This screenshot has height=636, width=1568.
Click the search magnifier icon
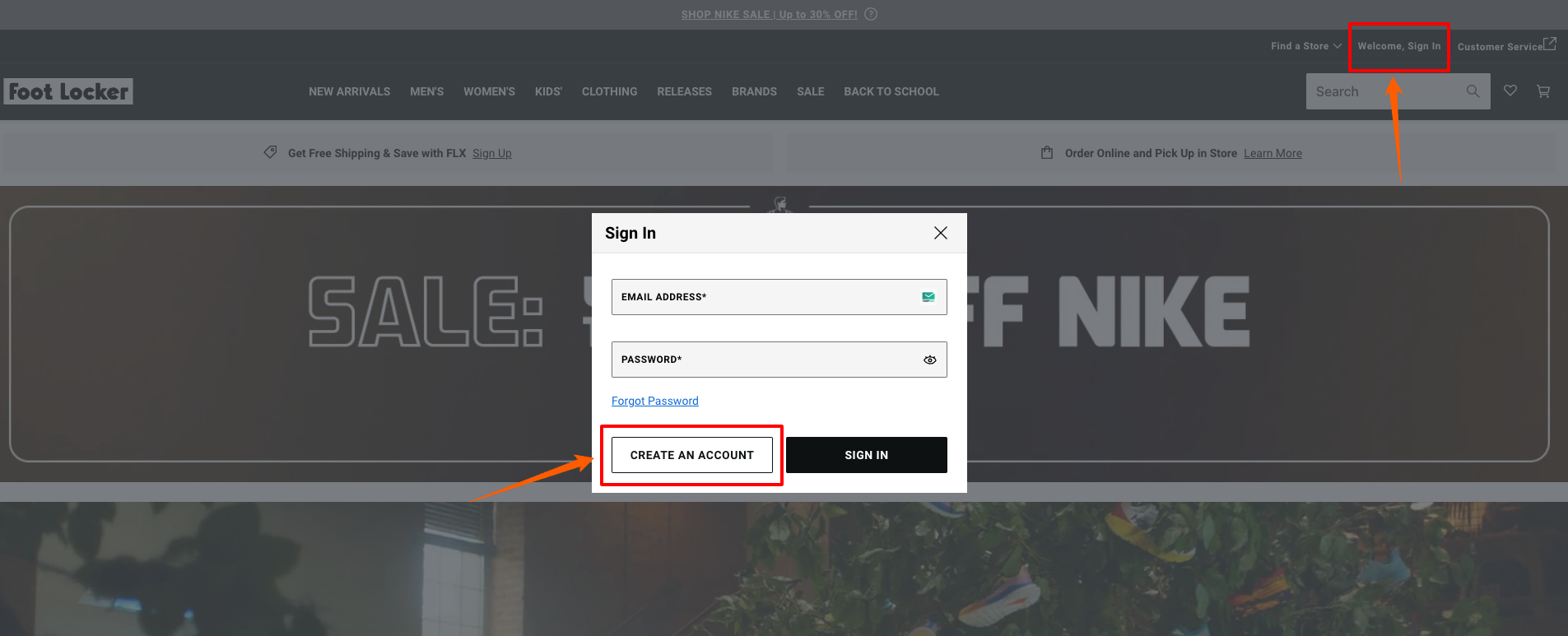click(x=1473, y=91)
